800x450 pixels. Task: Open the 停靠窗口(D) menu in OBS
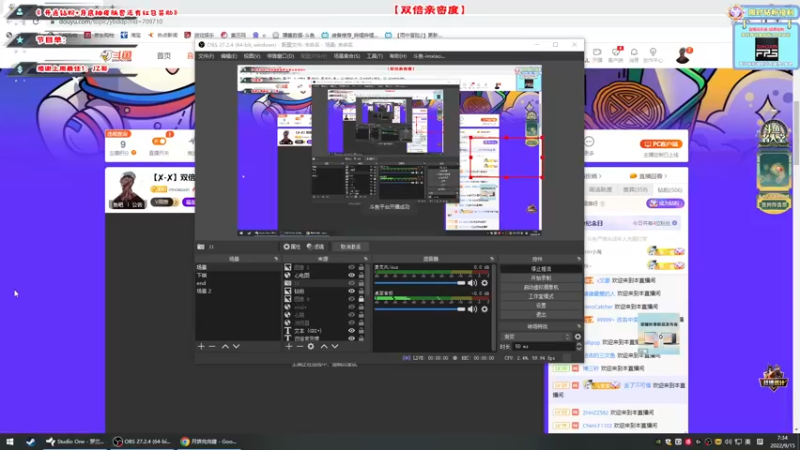[280, 56]
